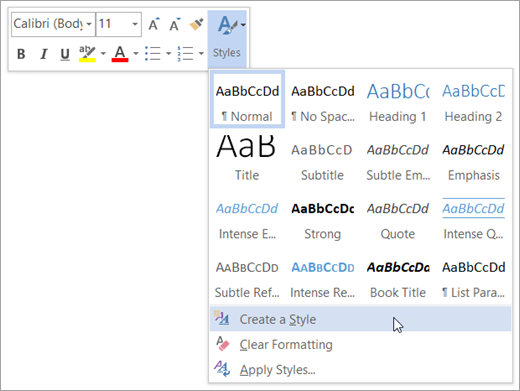Click the numbered list icon
The image size is (520, 391).
pyautogui.click(x=185, y=54)
